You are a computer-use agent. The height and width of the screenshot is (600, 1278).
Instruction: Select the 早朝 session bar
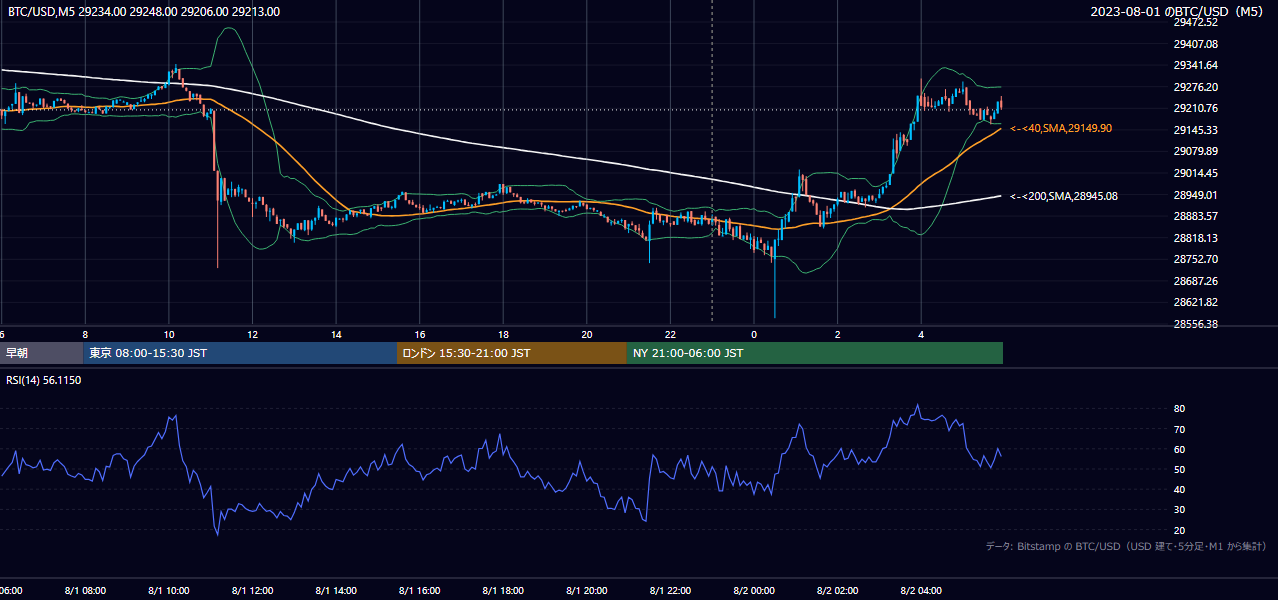pos(41,353)
